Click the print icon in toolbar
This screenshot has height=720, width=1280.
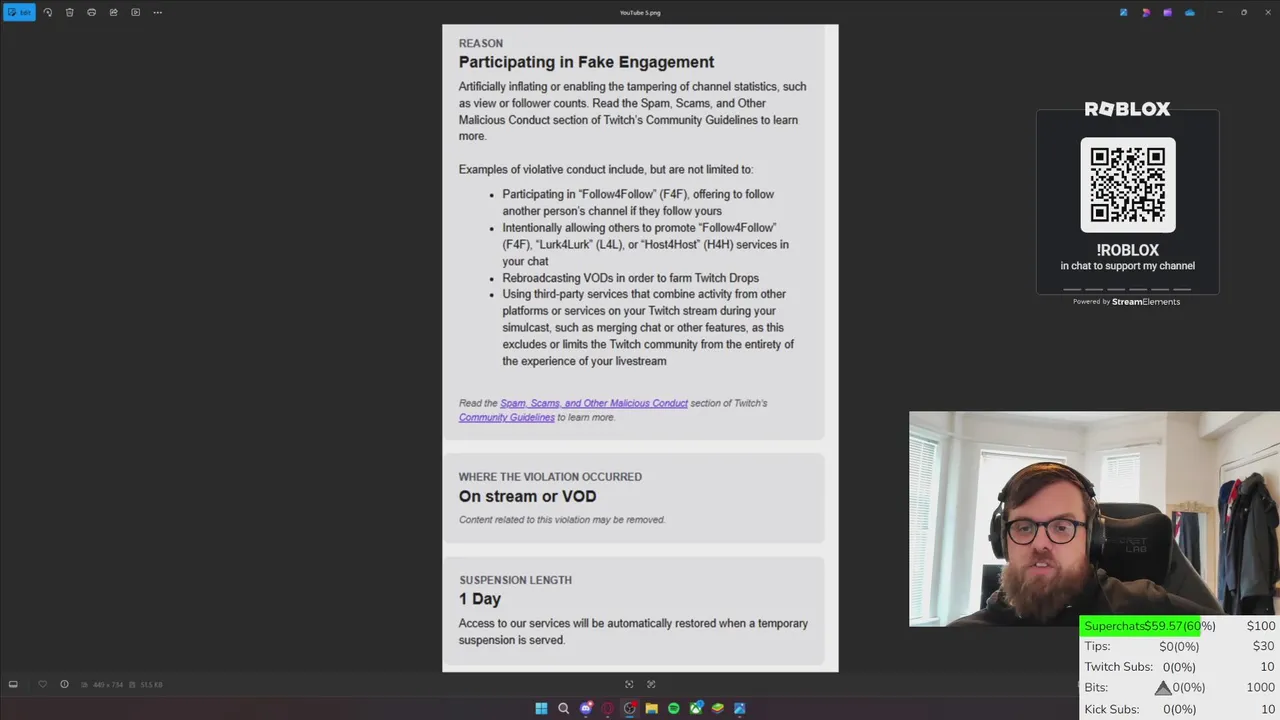coord(91,12)
